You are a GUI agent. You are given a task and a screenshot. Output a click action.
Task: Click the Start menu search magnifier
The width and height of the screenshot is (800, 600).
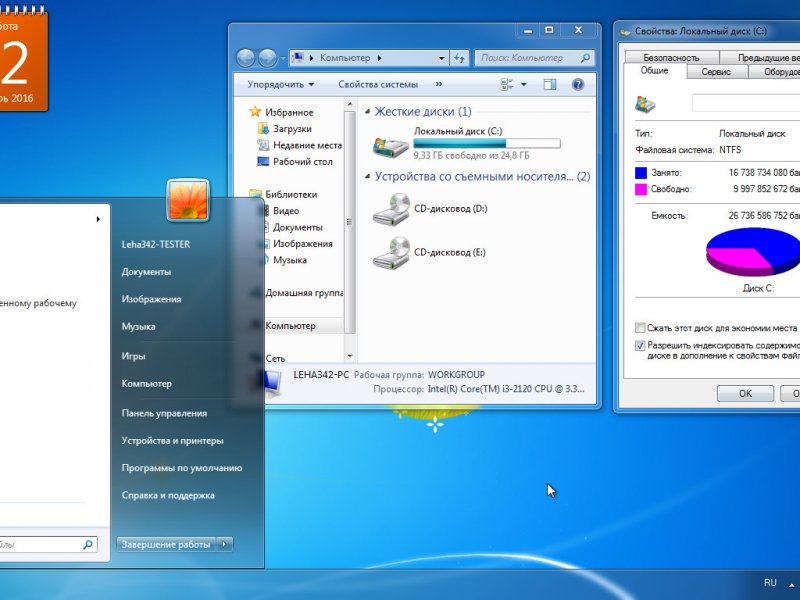click(x=88, y=544)
